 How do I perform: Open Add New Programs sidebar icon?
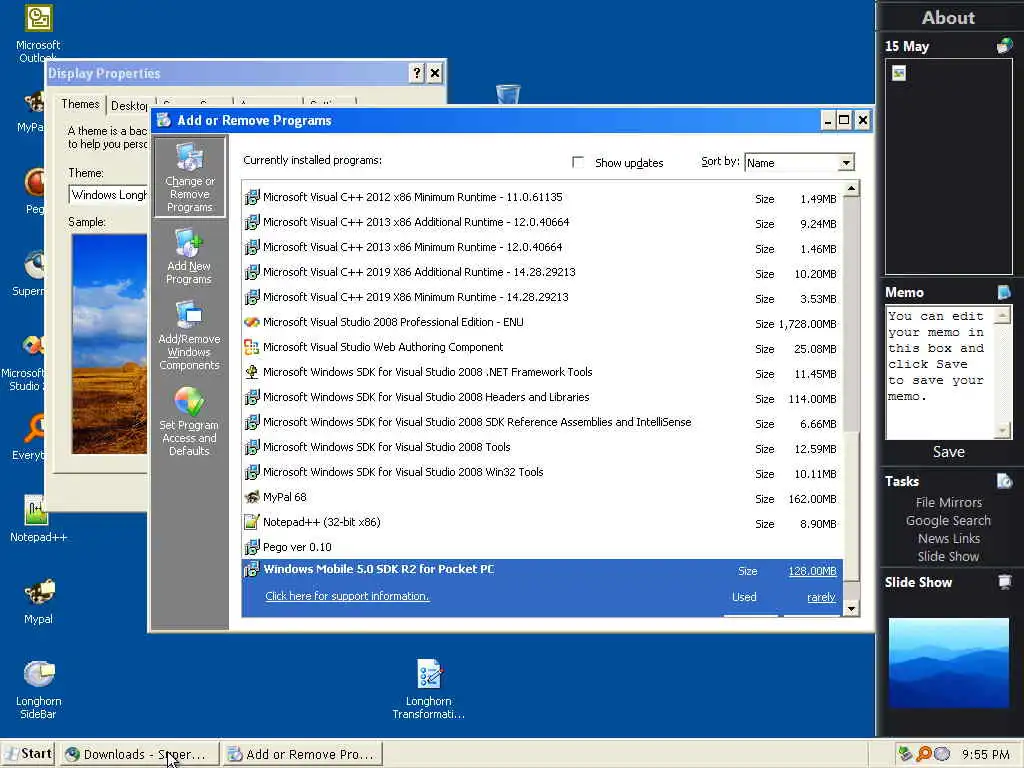pos(189,256)
